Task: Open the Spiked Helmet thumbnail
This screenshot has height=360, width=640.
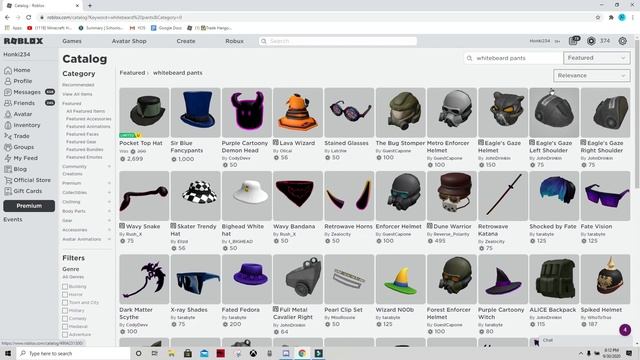Action: (605, 279)
